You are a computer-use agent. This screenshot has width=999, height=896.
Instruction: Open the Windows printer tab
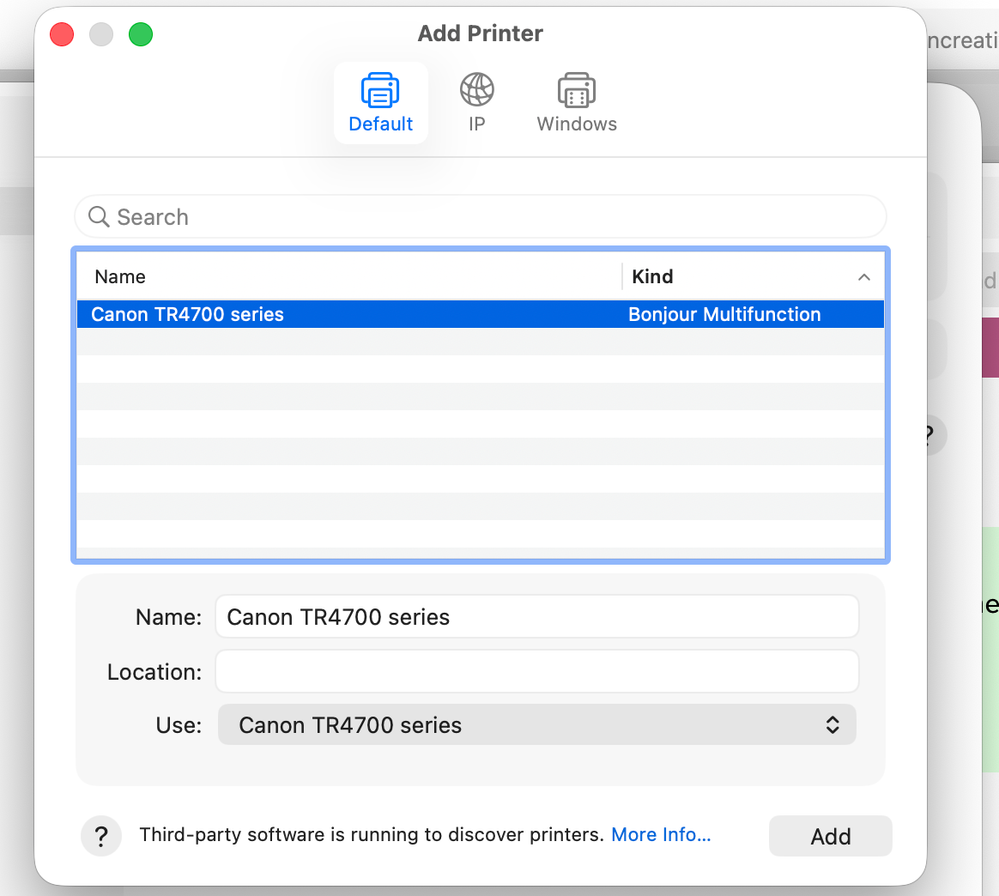pos(577,103)
